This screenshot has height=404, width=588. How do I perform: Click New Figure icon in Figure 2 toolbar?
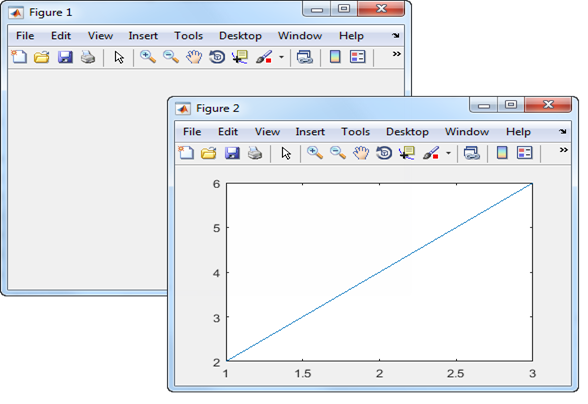click(x=186, y=153)
